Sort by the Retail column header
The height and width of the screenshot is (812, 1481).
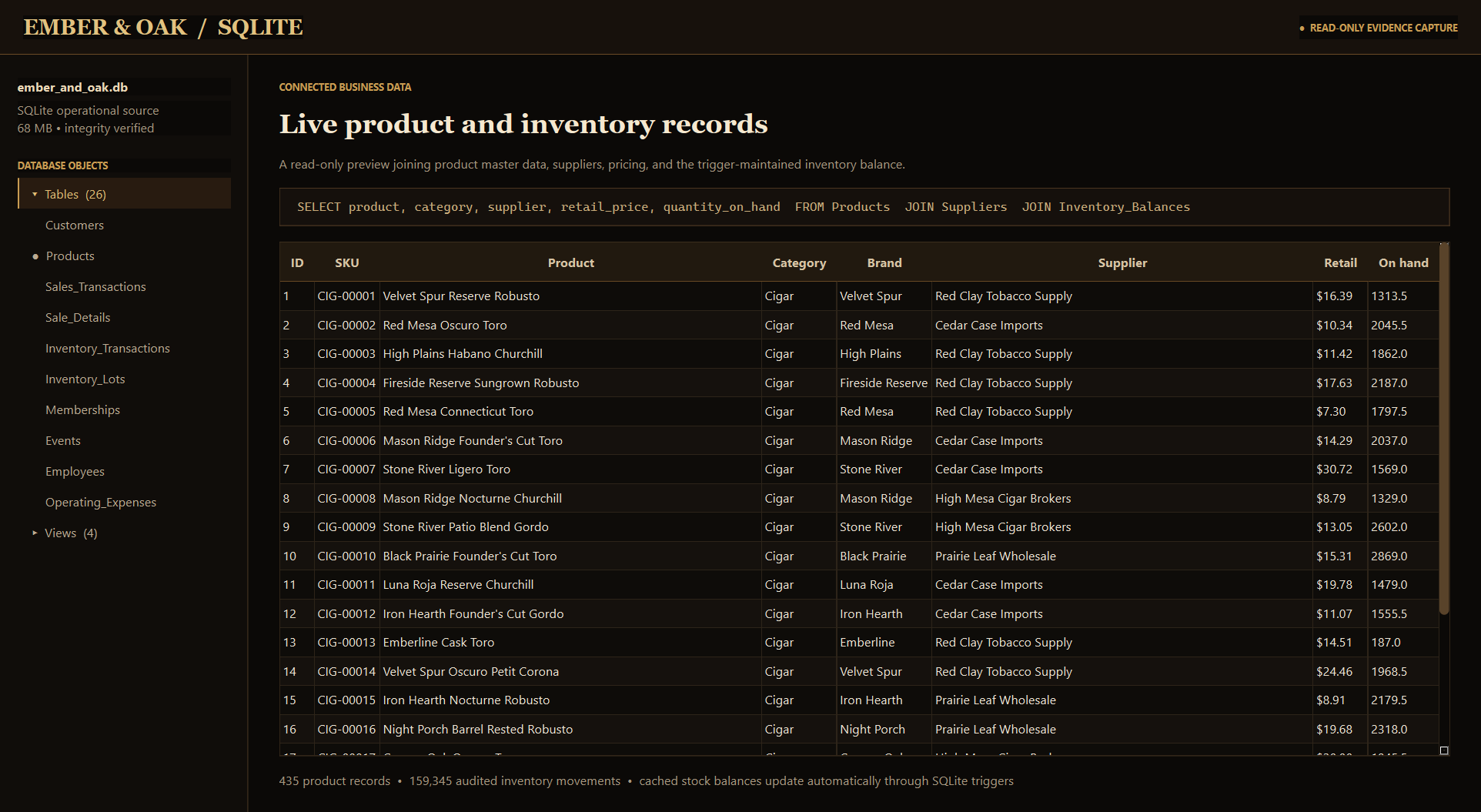pos(1340,263)
